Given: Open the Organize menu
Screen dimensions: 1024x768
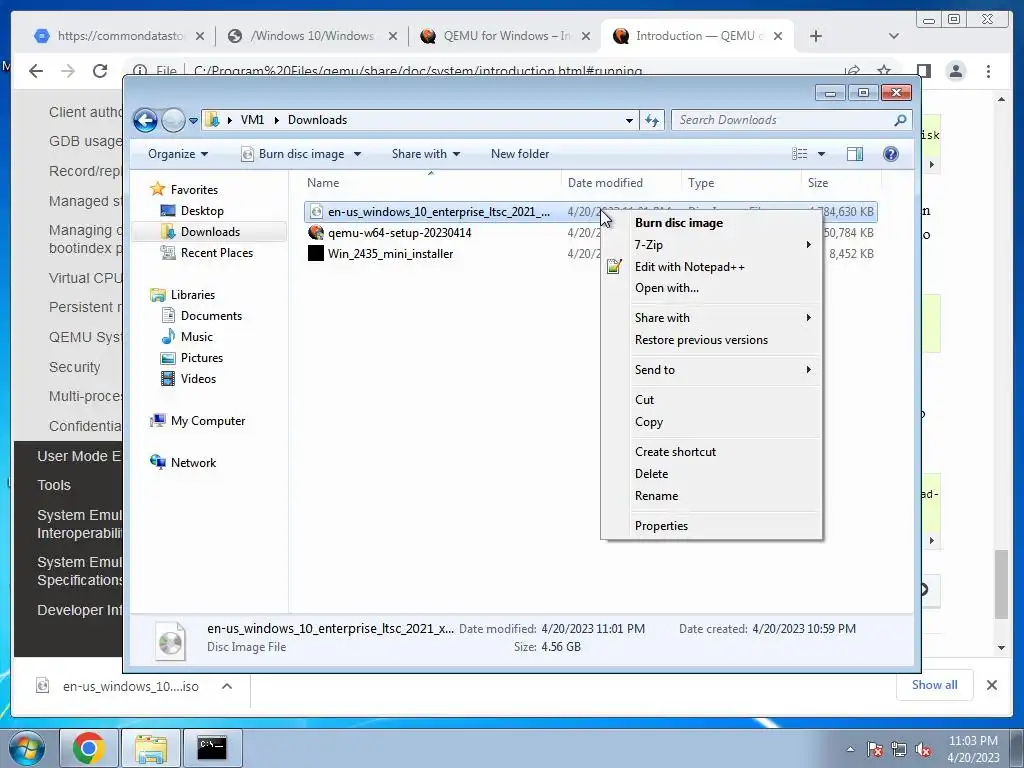Looking at the screenshot, I should coord(178,154).
